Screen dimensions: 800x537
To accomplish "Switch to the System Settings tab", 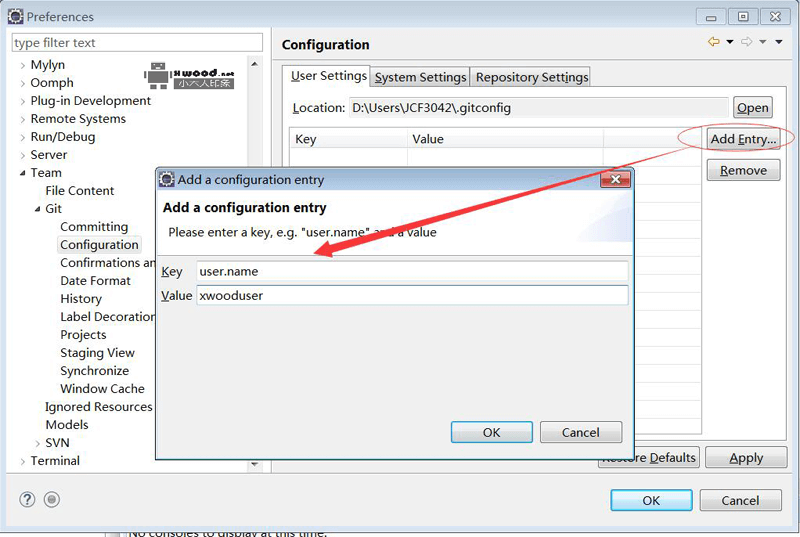I will tap(420, 77).
